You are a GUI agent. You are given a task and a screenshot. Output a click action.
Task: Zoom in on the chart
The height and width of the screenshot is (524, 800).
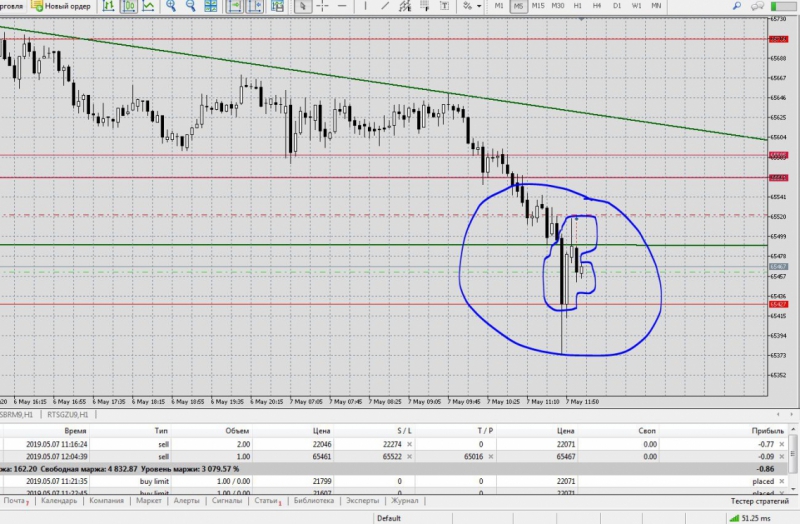click(x=171, y=6)
